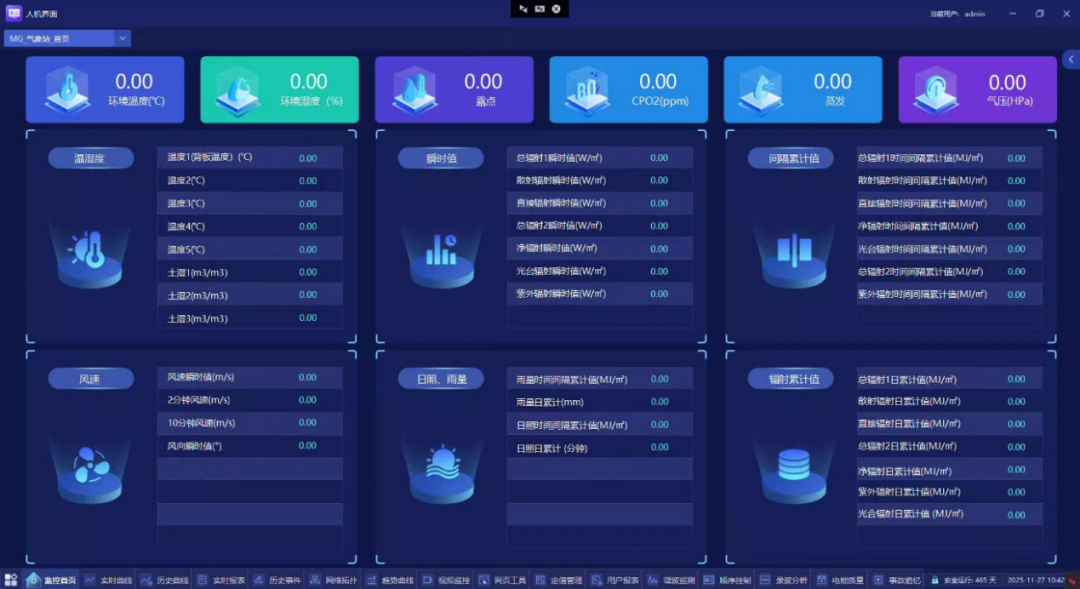Viewport: 1080px width, 589px height.
Task: Click the security lock status icon
Action: 935,580
